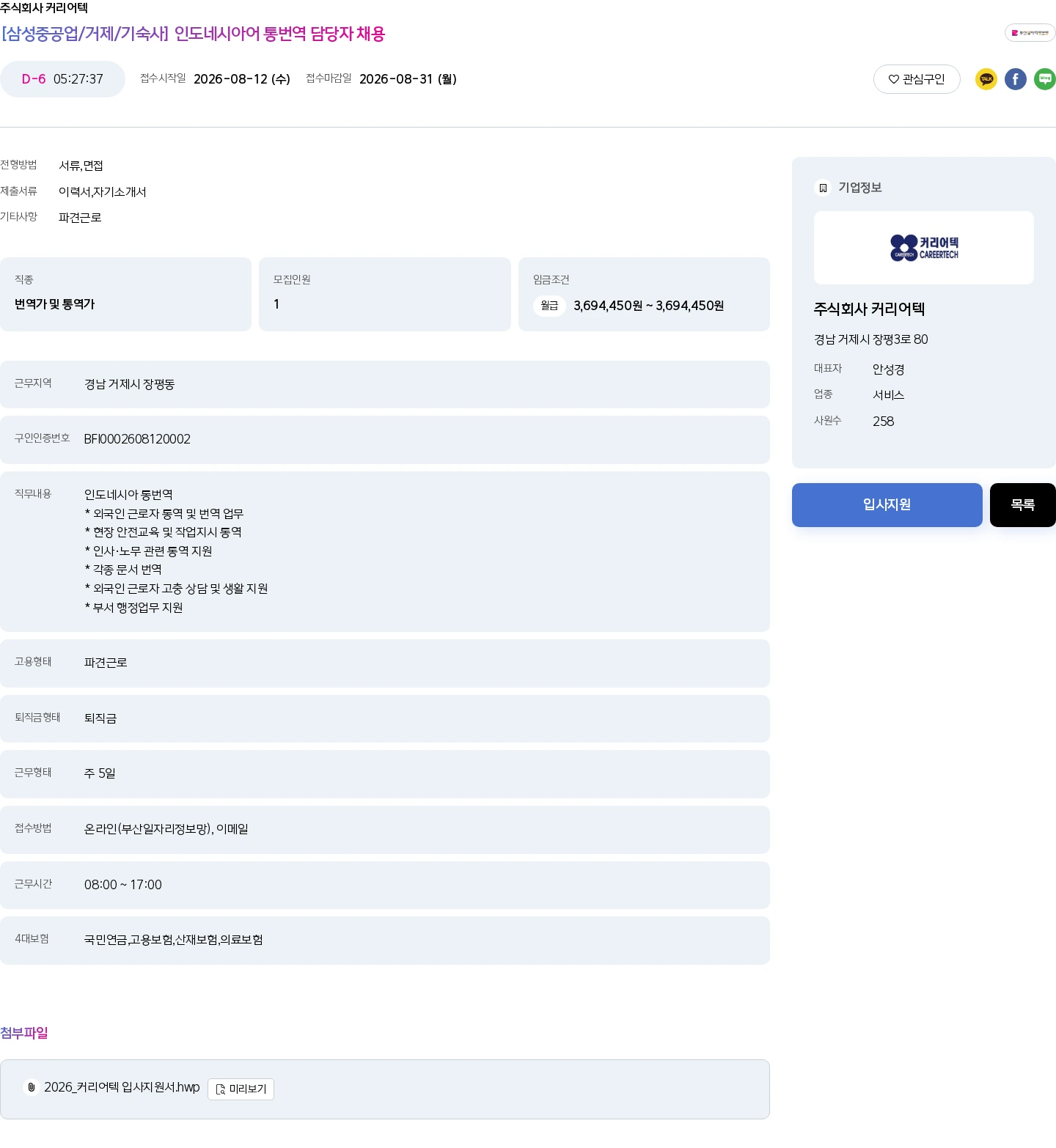This screenshot has height=1148, width=1056.
Task: Click the 서류,면접 selection method text
Action: click(81, 166)
